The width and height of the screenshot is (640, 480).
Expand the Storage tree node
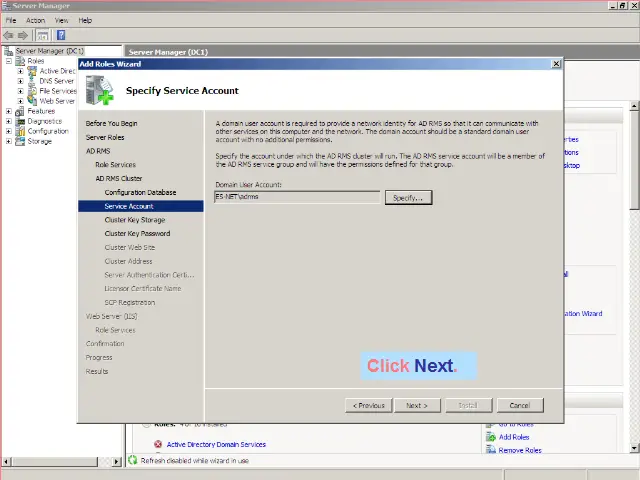pos(9,141)
